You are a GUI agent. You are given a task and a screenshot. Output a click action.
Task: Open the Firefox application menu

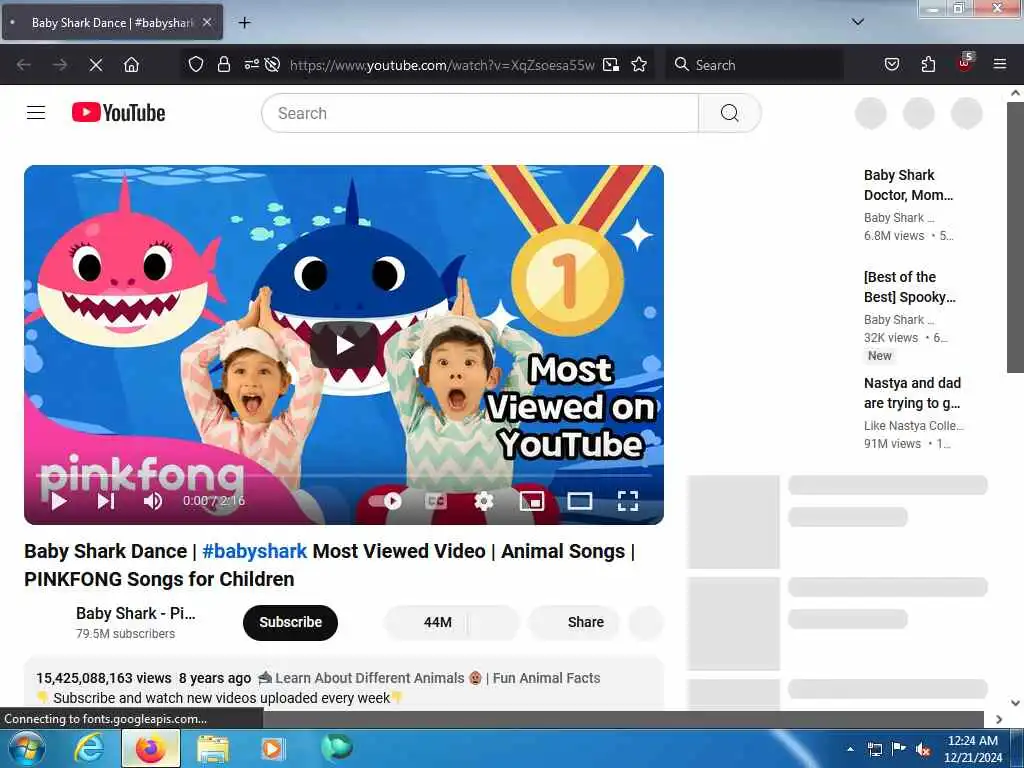click(x=1000, y=64)
